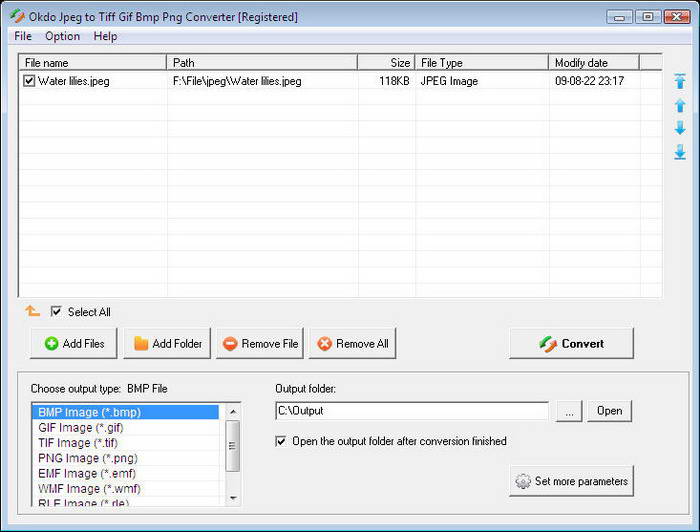Move selected file up one row

point(680,105)
